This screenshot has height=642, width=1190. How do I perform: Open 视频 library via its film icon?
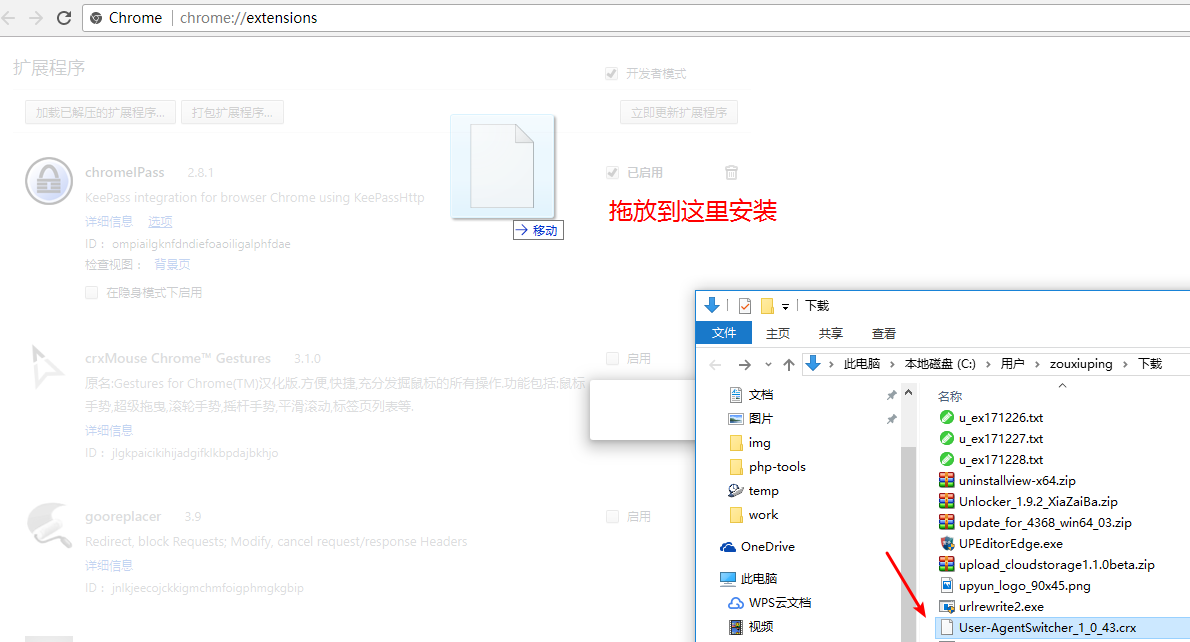click(735, 627)
